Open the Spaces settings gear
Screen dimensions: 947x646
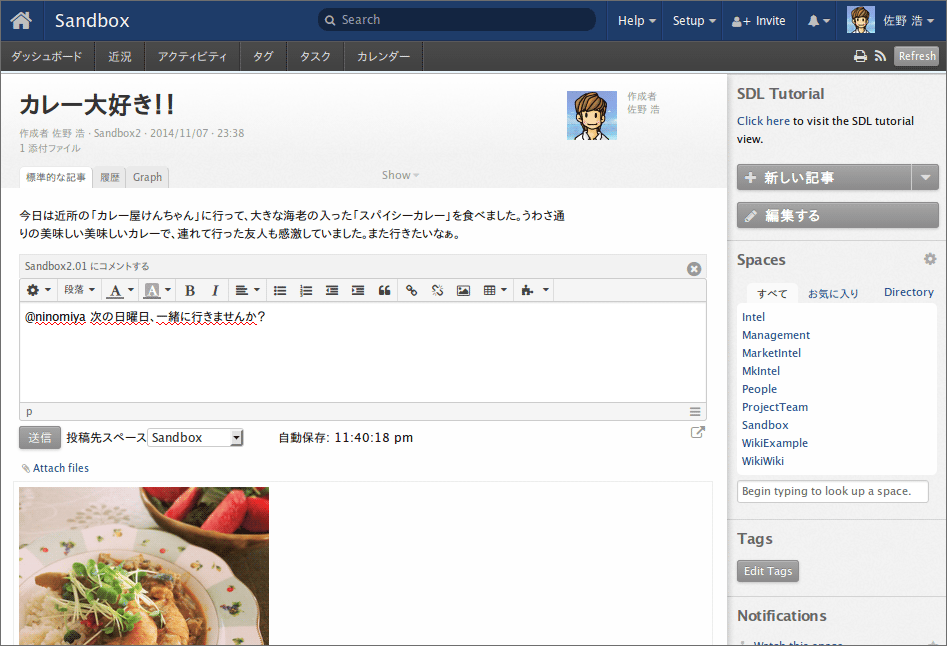click(930, 259)
